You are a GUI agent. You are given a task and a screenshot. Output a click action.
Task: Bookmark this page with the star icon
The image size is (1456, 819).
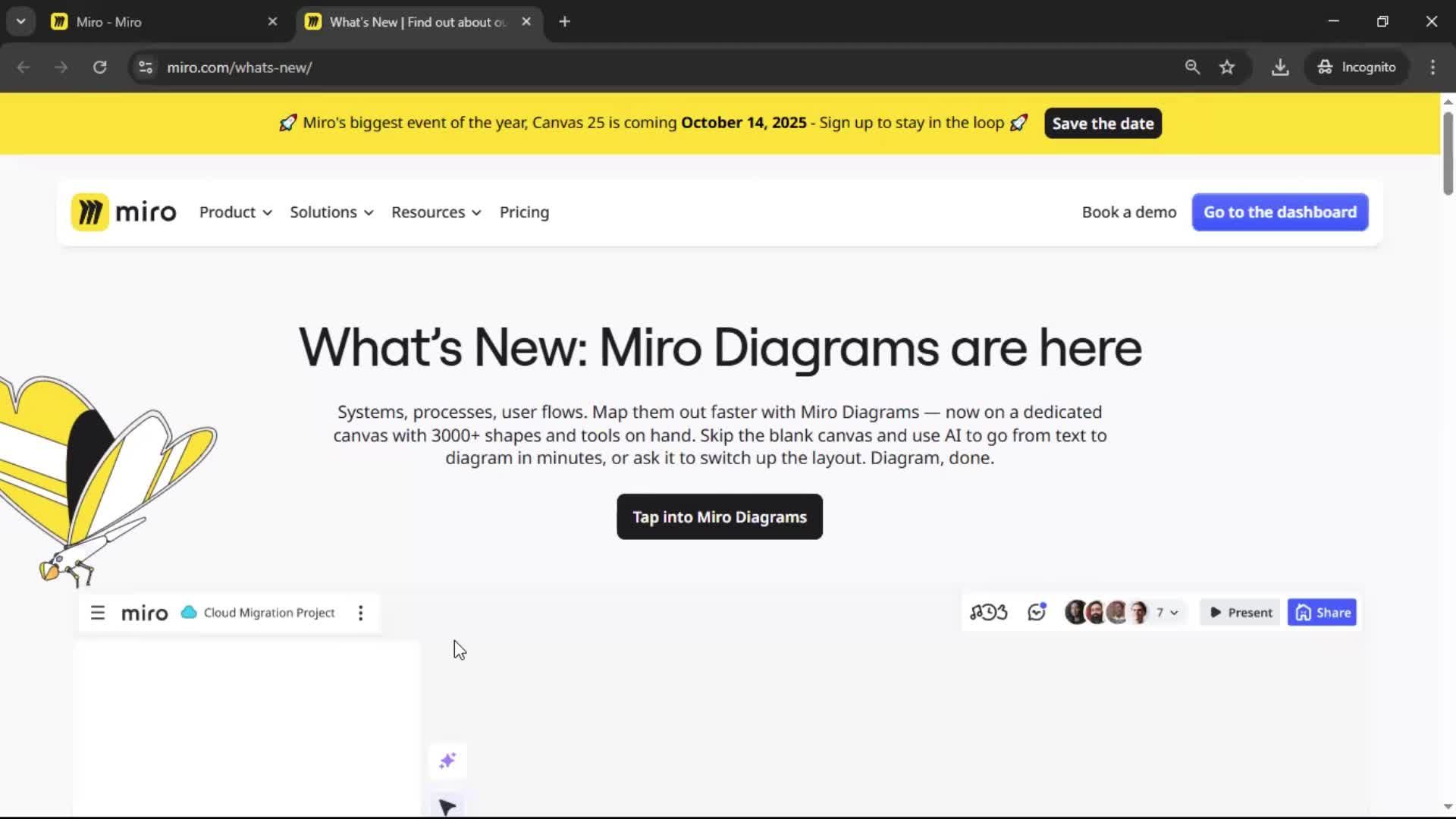pyautogui.click(x=1227, y=67)
